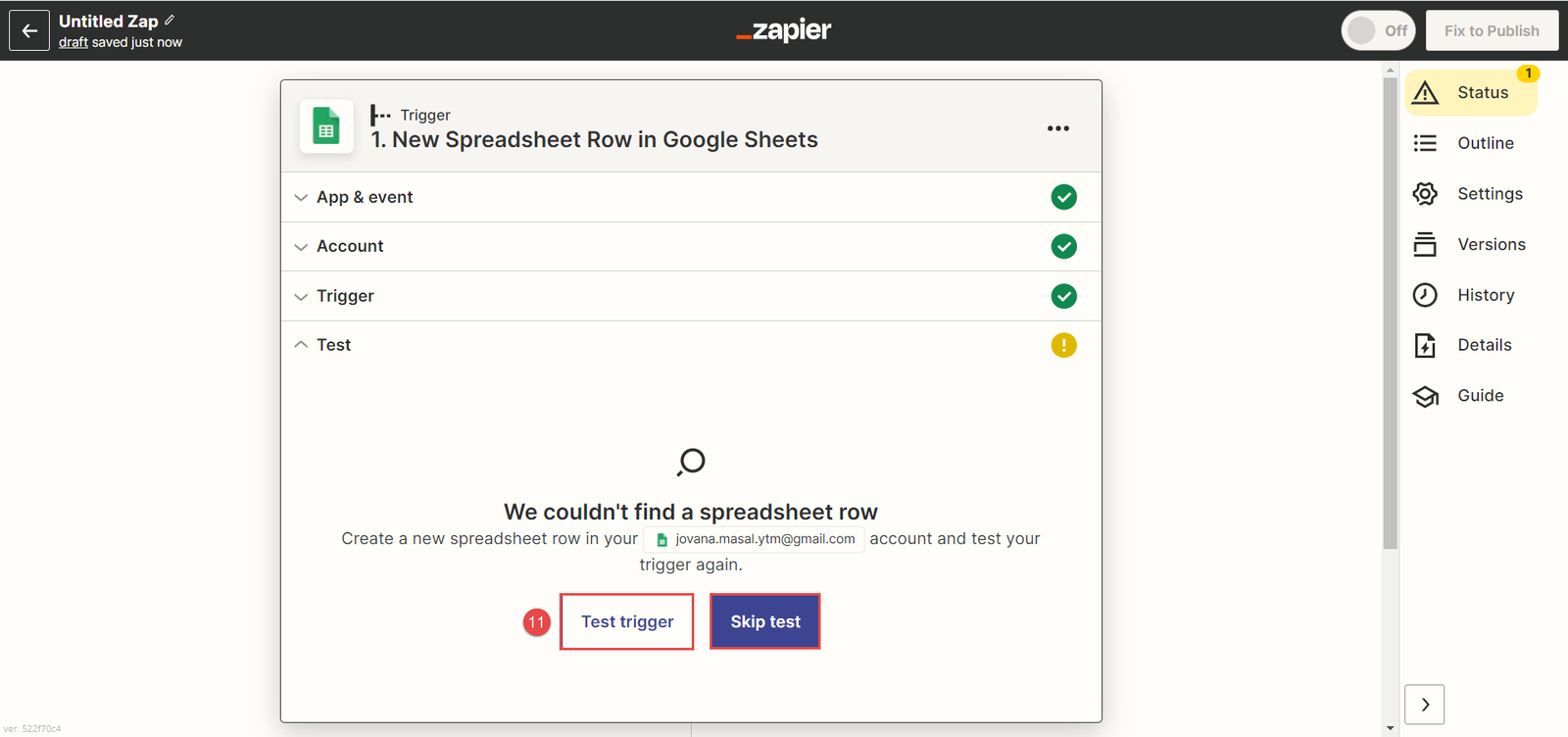Toggle the Zap On/Off switch
The height and width of the screenshot is (737, 1568).
[1377, 30]
